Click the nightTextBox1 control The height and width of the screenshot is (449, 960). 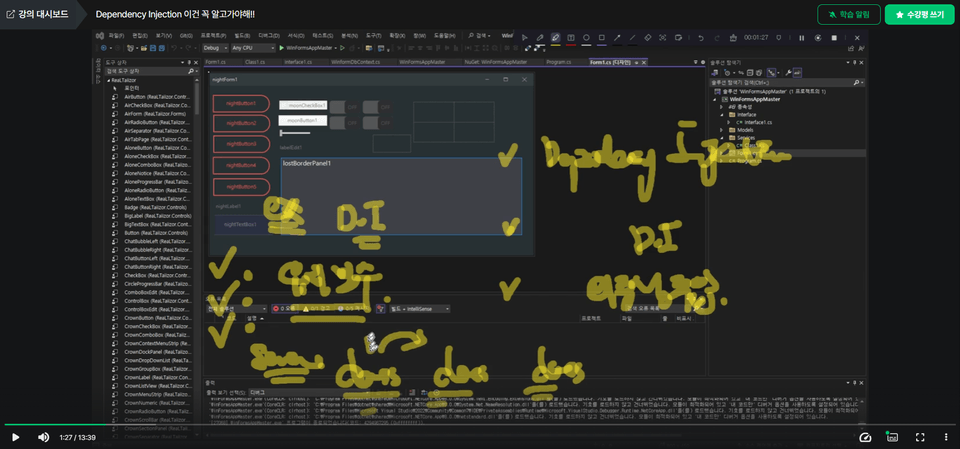tap(241, 224)
